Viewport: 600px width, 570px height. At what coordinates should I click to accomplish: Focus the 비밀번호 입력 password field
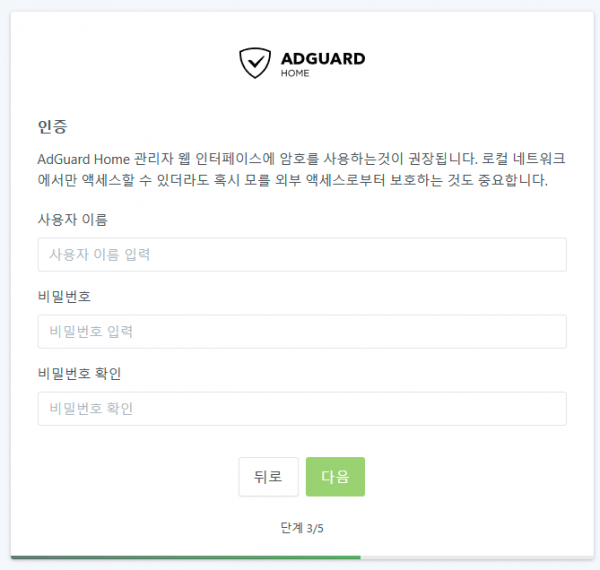coord(302,331)
